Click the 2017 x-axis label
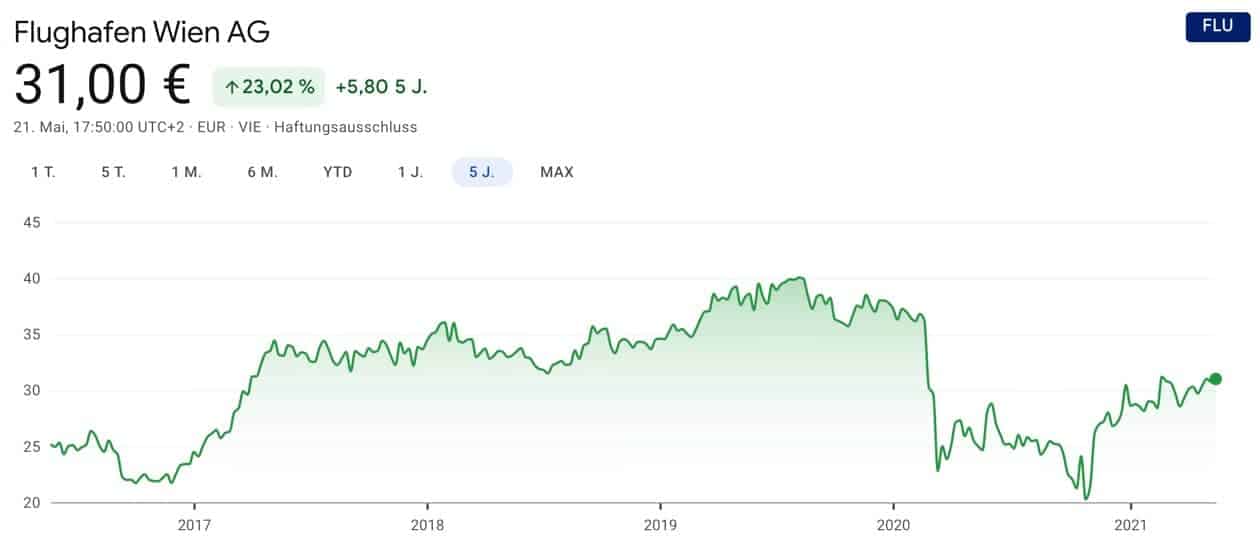Viewport: 1260px width, 539px height. (194, 524)
